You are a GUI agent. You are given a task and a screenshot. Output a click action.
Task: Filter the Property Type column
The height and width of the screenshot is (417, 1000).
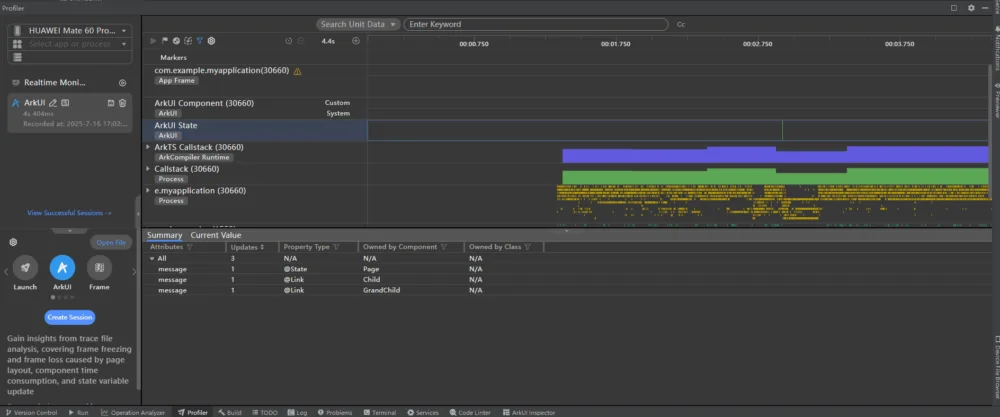[336, 247]
